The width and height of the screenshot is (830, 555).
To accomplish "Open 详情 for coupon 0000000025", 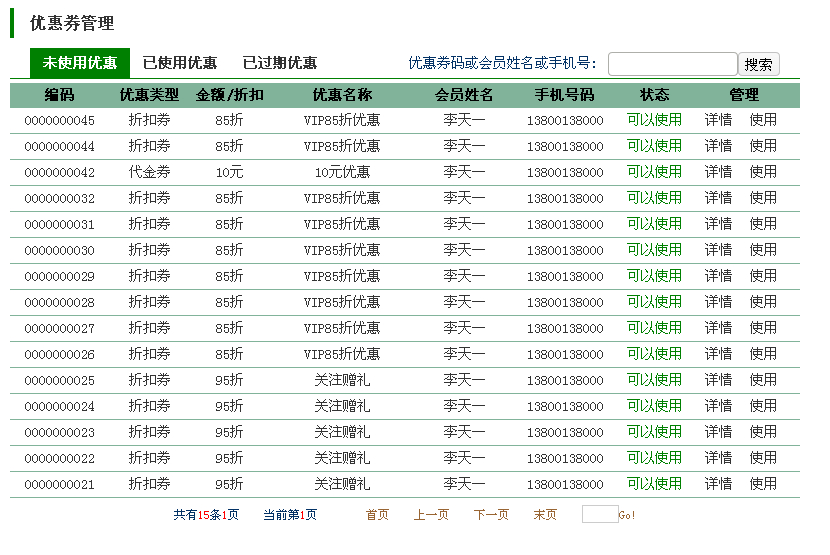I will (x=718, y=380).
